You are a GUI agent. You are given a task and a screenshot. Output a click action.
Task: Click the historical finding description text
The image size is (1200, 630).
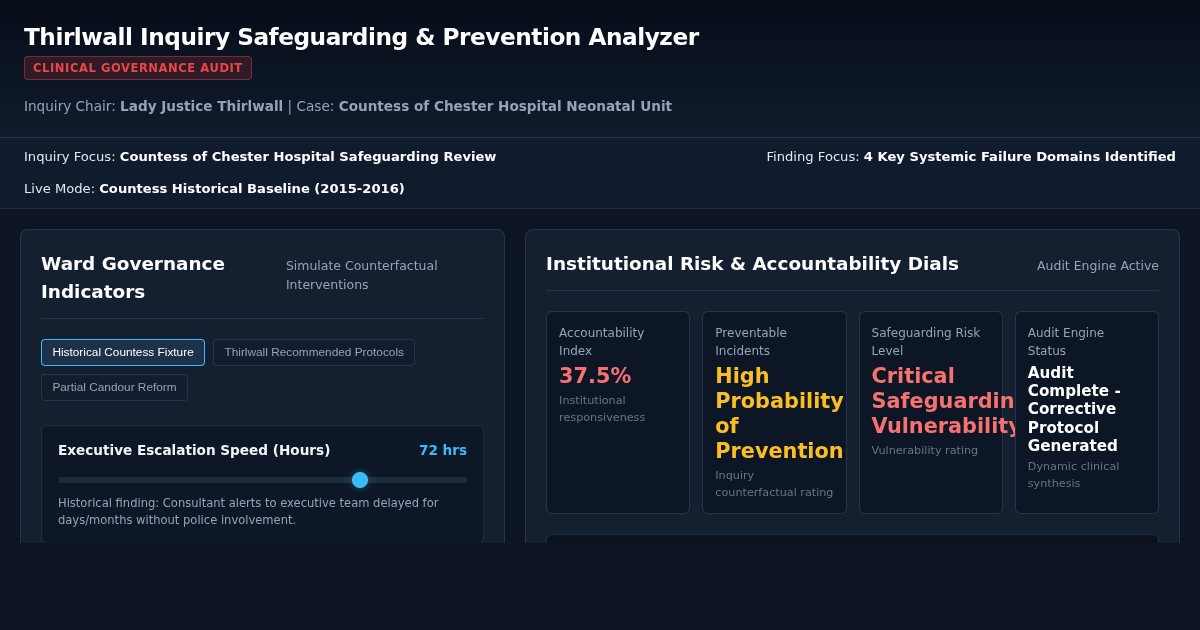coord(248,511)
